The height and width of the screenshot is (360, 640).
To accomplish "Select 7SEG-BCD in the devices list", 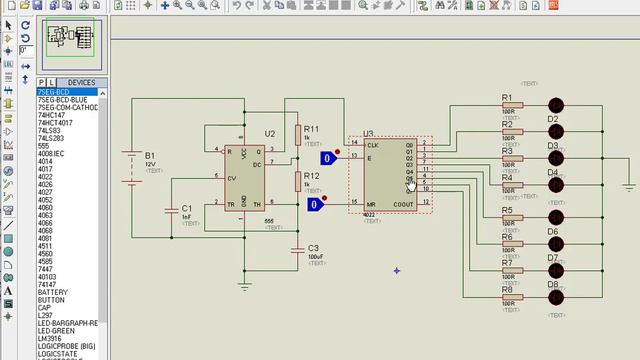I will click(67, 92).
